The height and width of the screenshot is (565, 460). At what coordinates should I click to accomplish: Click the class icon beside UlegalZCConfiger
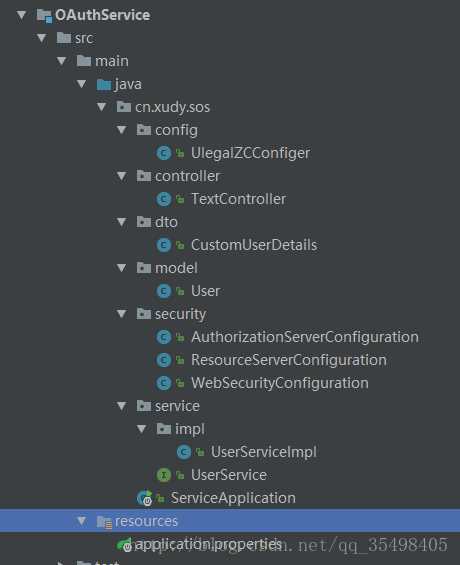coord(164,153)
